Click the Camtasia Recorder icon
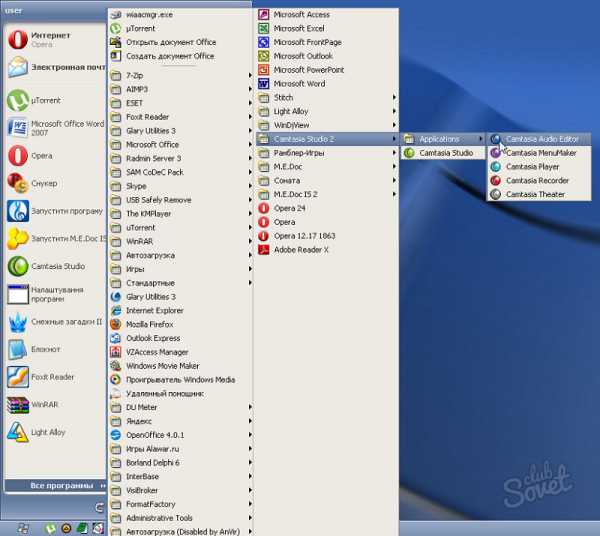This screenshot has height=536, width=600. [496, 180]
